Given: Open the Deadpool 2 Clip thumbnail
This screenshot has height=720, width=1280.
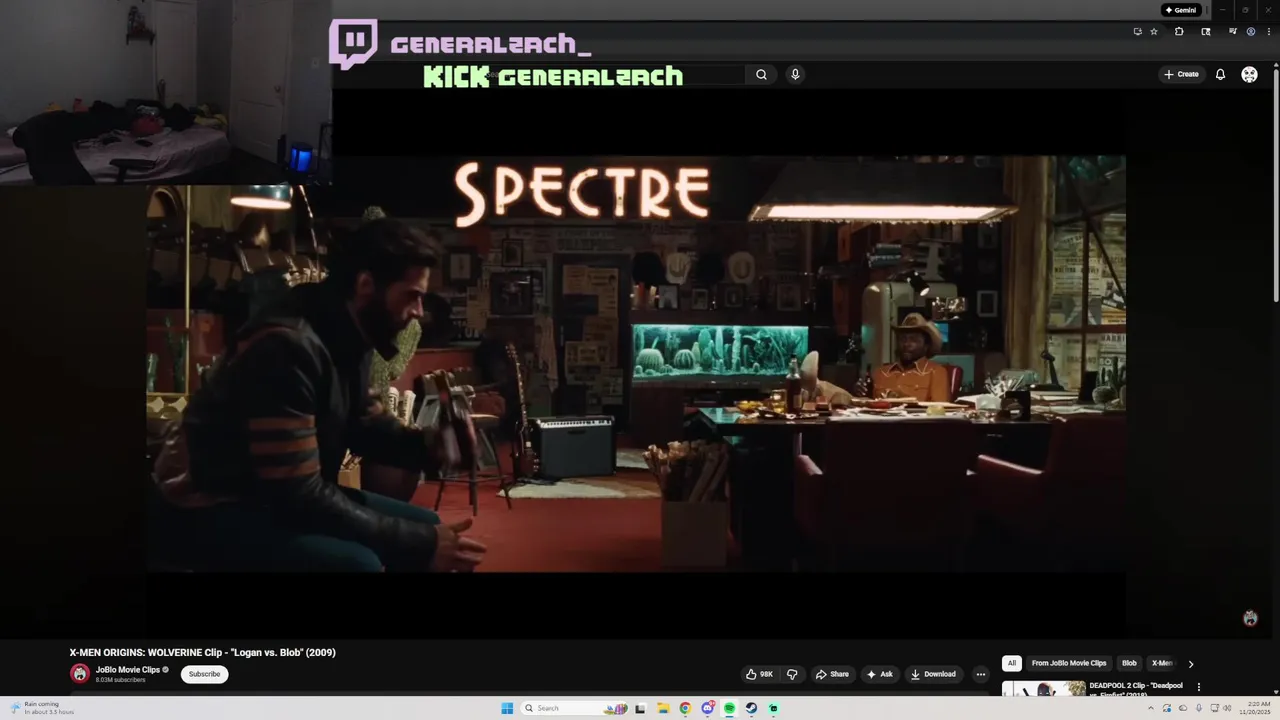Looking at the screenshot, I should click(x=1043, y=688).
